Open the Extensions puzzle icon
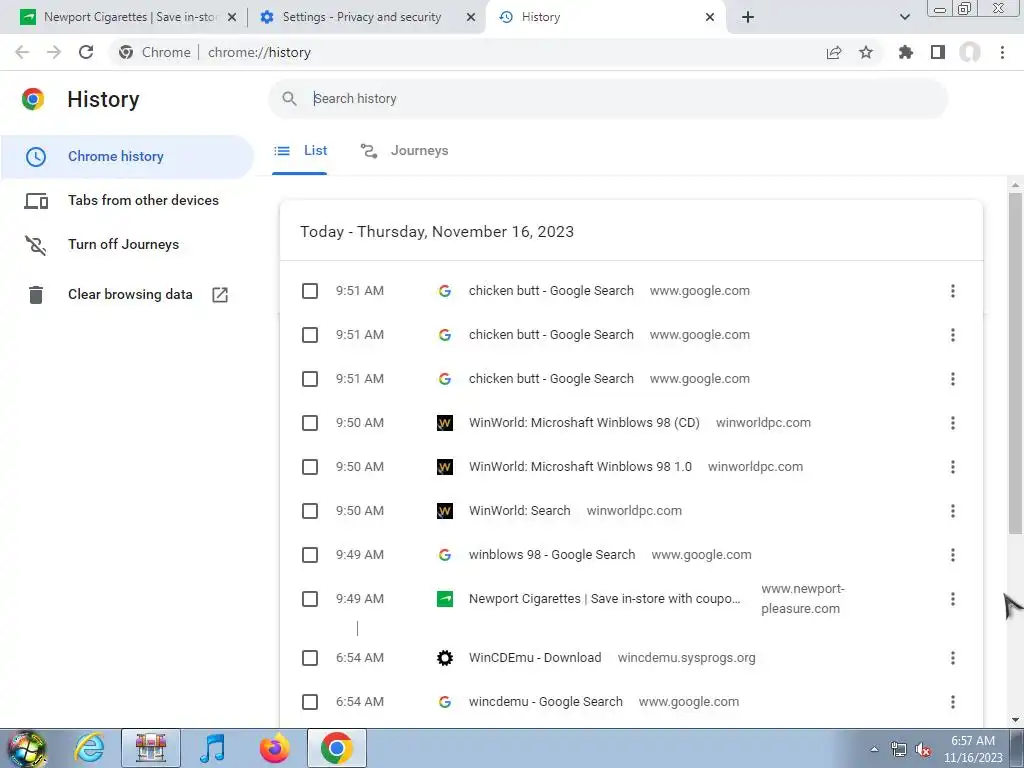The width and height of the screenshot is (1024, 768). coord(906,52)
